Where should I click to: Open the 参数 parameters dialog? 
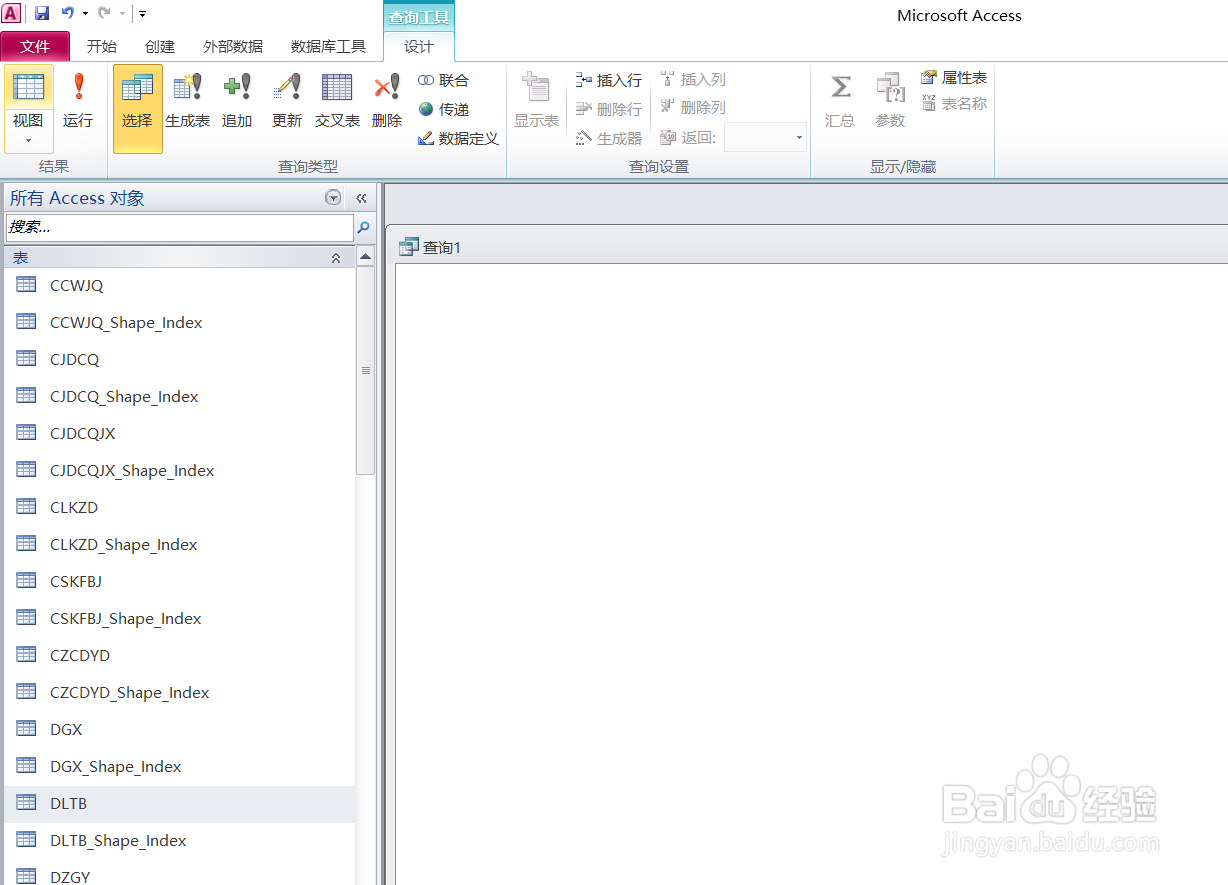(889, 100)
